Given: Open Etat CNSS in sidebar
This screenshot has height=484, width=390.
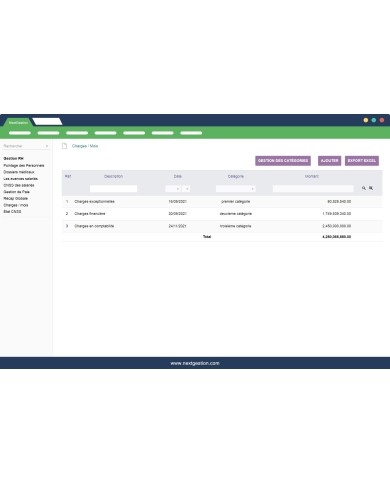Looking at the screenshot, I should tap(12, 211).
